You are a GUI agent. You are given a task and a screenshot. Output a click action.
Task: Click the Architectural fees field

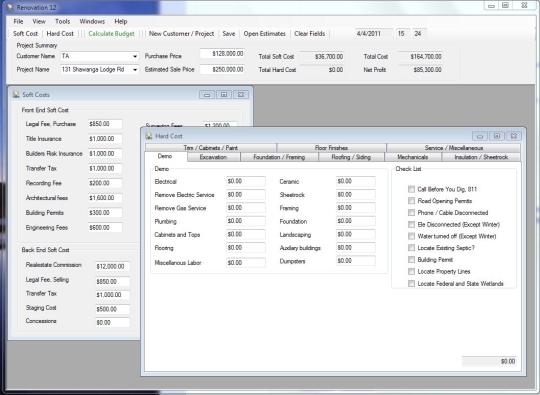105,198
